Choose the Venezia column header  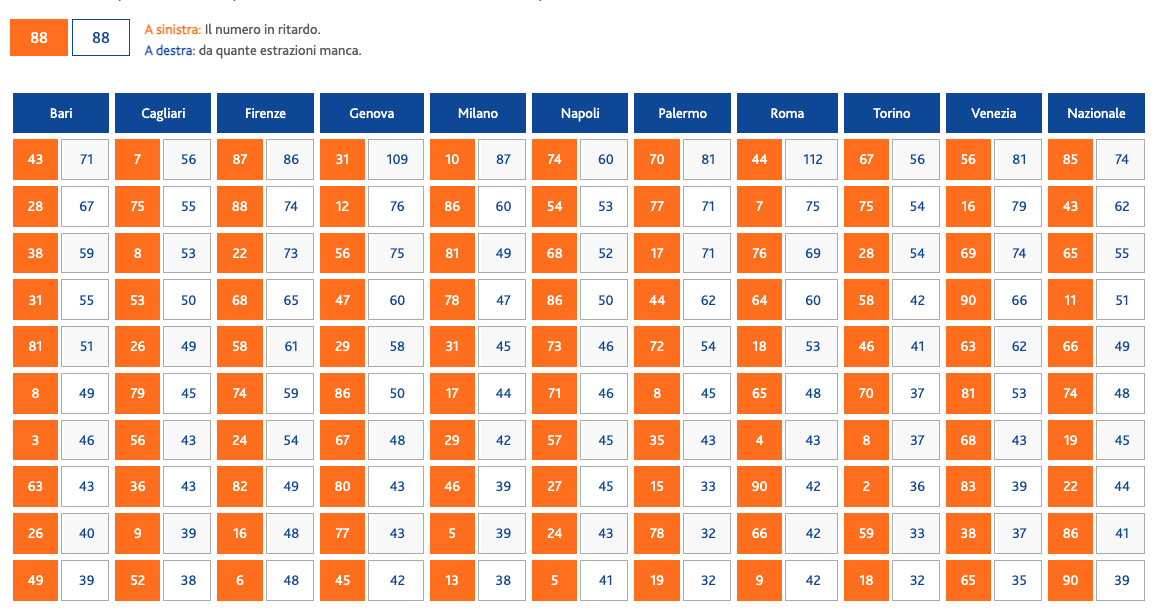[x=994, y=113]
